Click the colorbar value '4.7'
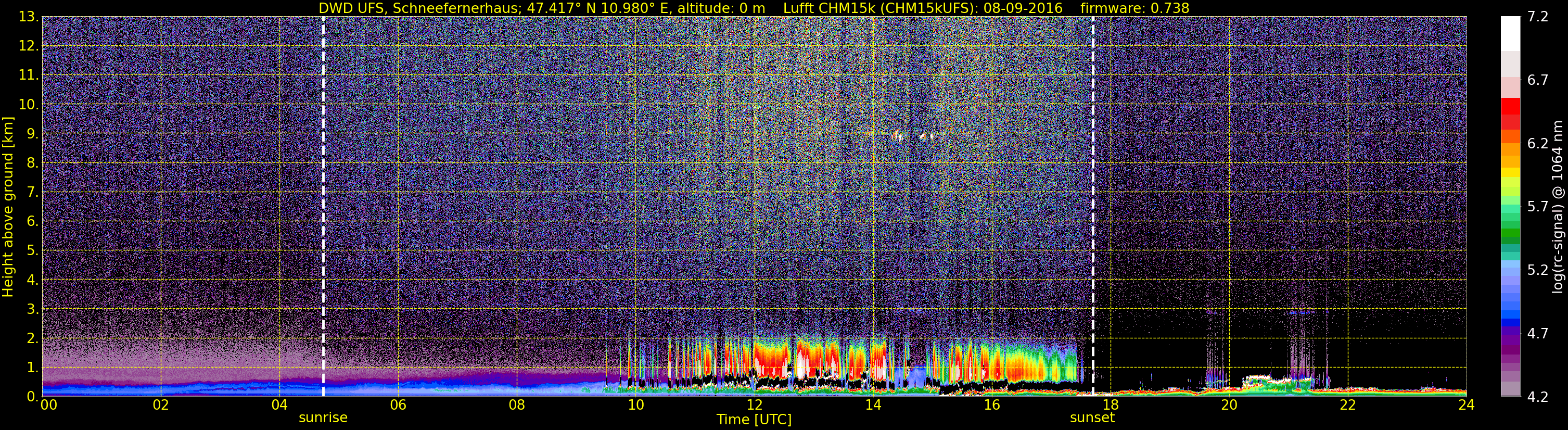Viewport: 1568px width, 430px height. coord(1538,333)
